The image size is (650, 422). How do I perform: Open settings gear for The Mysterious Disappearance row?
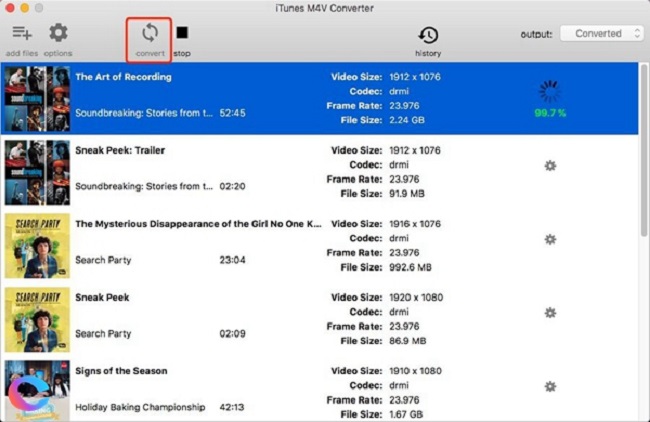(550, 239)
